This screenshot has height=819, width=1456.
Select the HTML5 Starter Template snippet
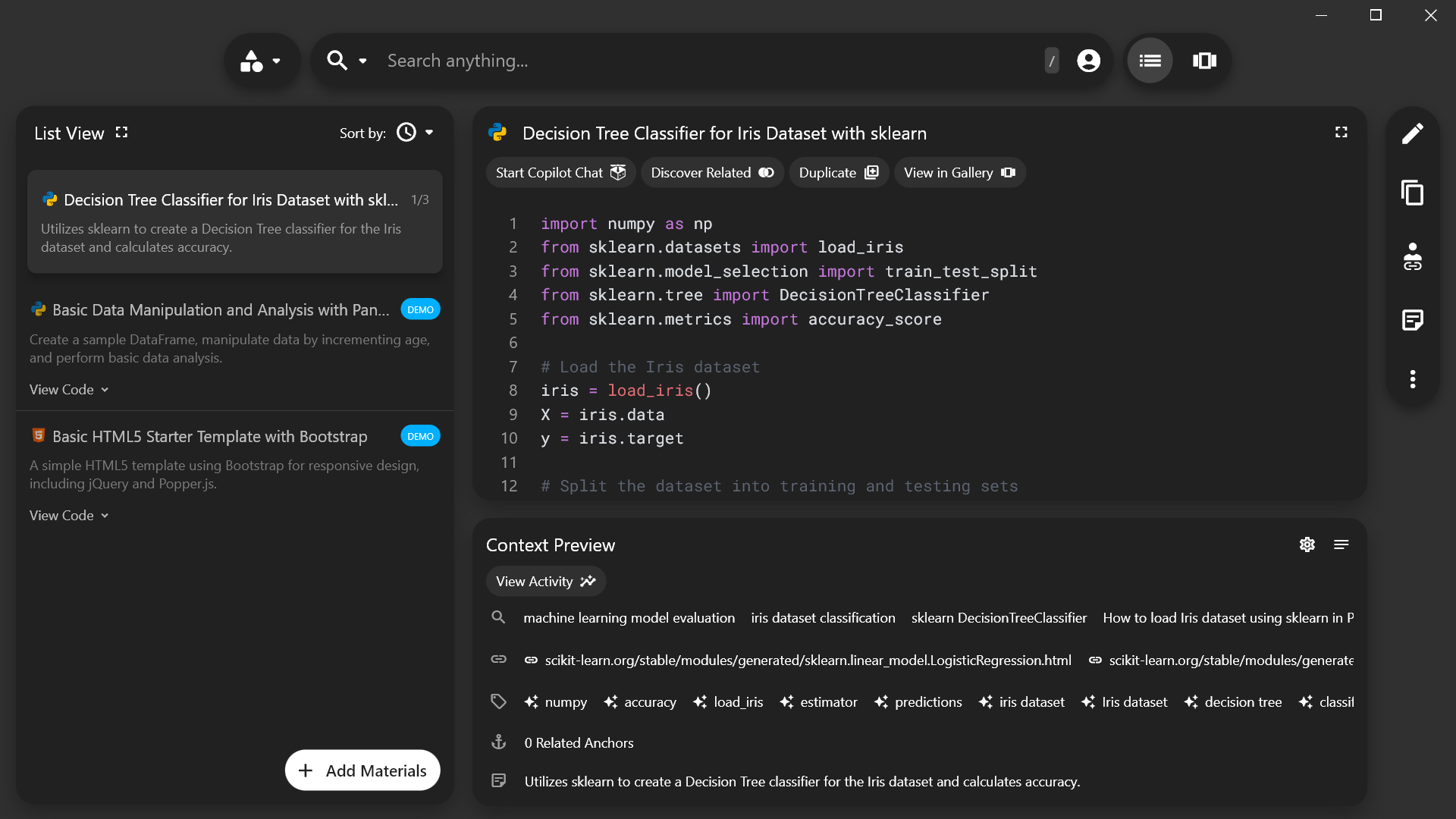[210, 437]
